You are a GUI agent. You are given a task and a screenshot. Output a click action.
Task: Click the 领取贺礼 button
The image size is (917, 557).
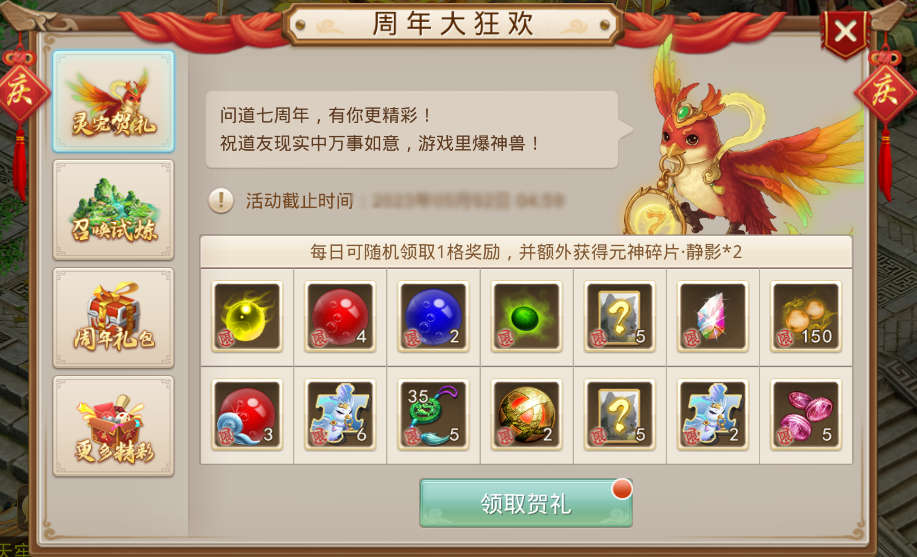(x=526, y=503)
